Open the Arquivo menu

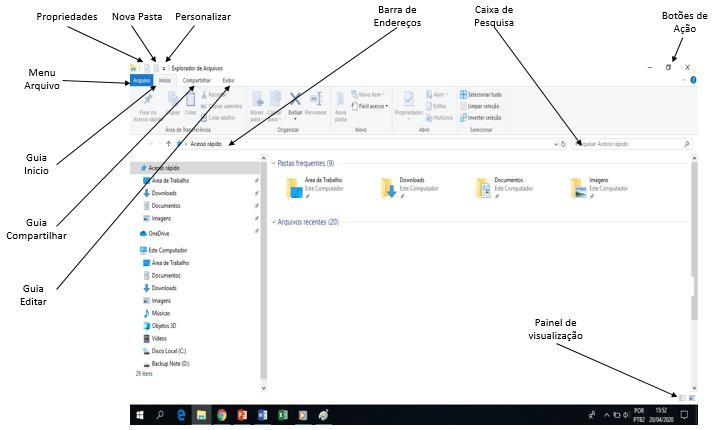142,80
